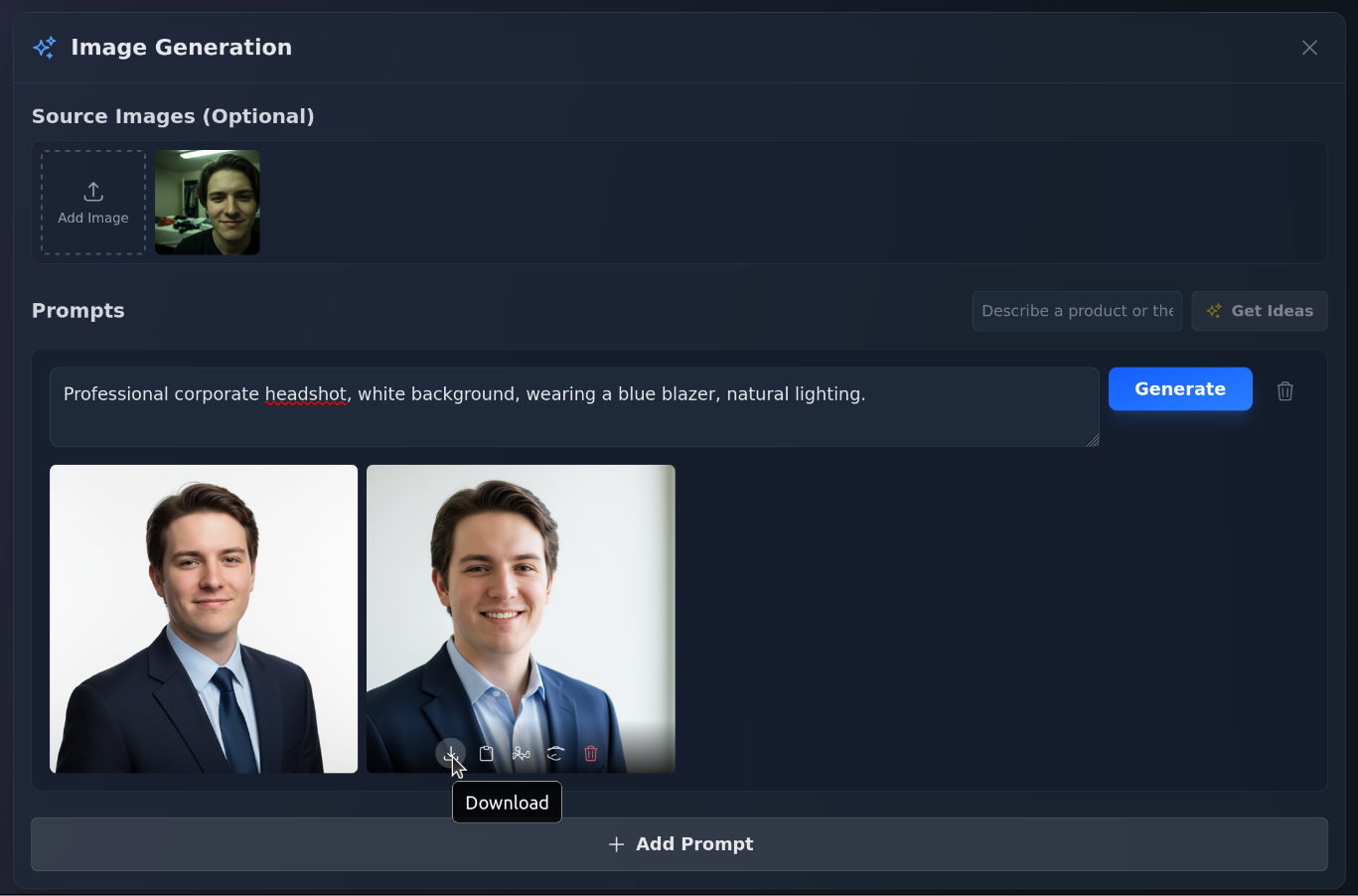This screenshot has height=896, width=1358.
Task: Delete the second generated image with trash icon
Action: [x=590, y=753]
